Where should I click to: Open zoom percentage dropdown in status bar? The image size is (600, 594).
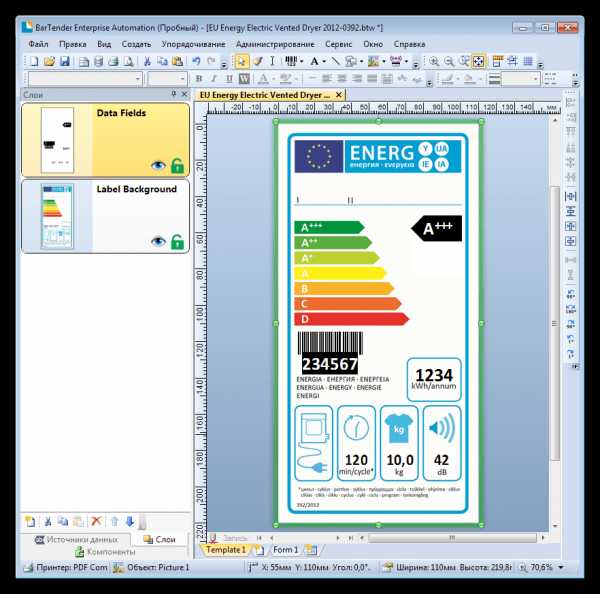coord(561,567)
